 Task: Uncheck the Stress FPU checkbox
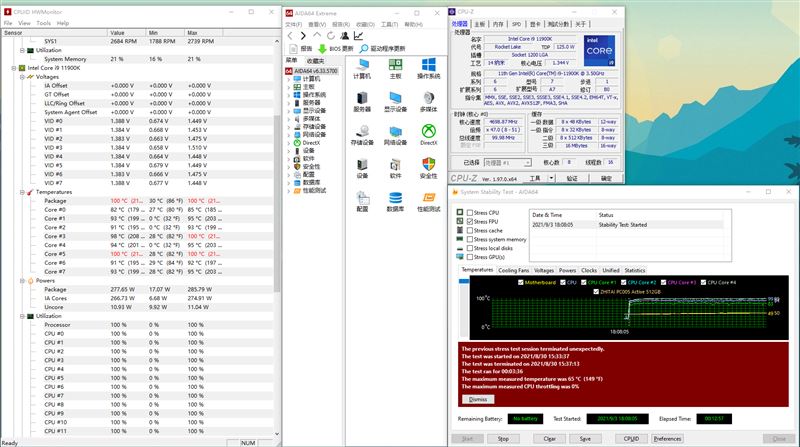[x=470, y=221]
